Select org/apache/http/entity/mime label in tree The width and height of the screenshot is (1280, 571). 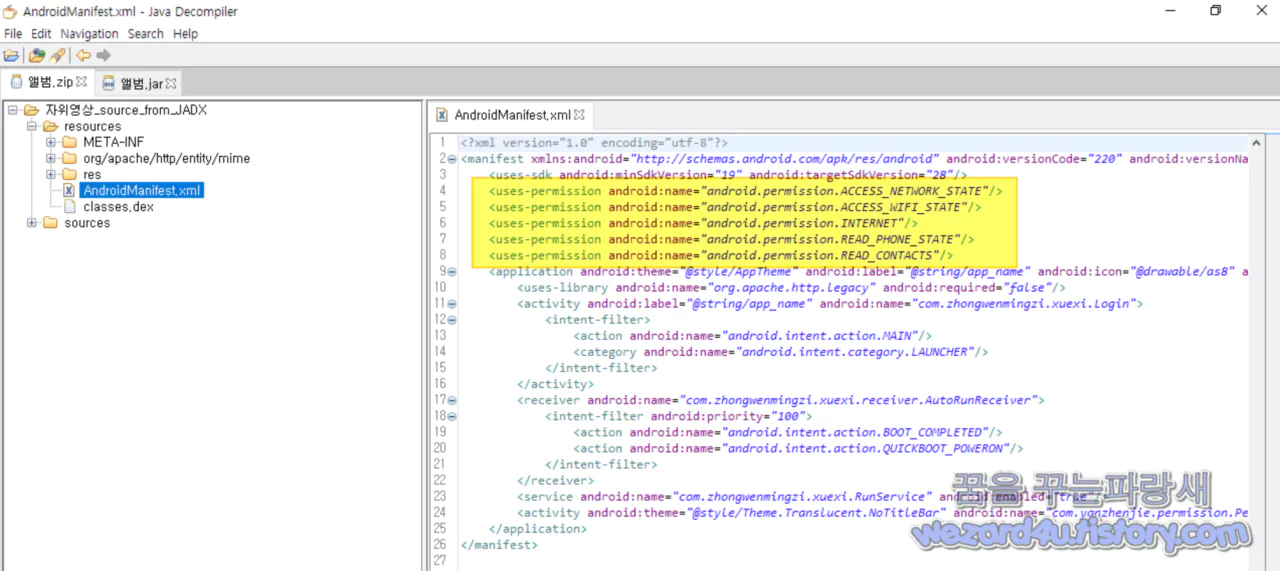[166, 158]
